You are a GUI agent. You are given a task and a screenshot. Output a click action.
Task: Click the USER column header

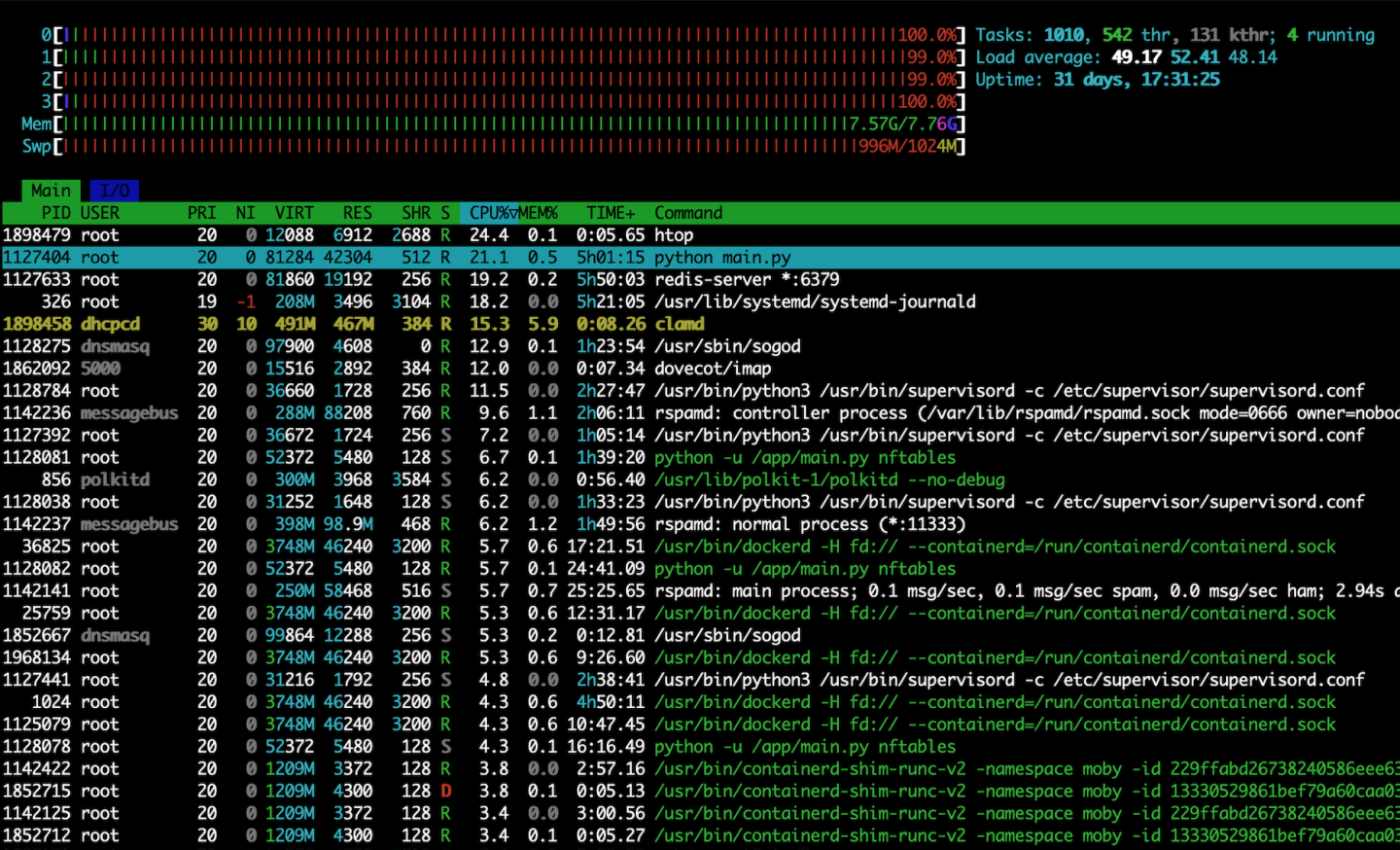tap(99, 213)
